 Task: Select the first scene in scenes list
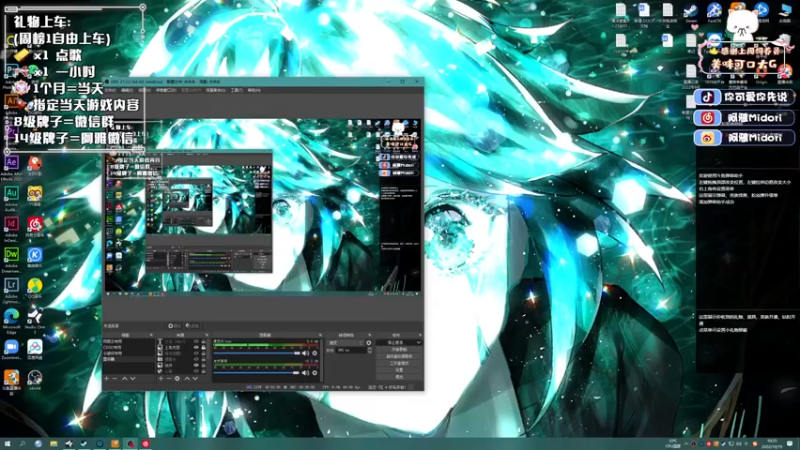(129, 341)
